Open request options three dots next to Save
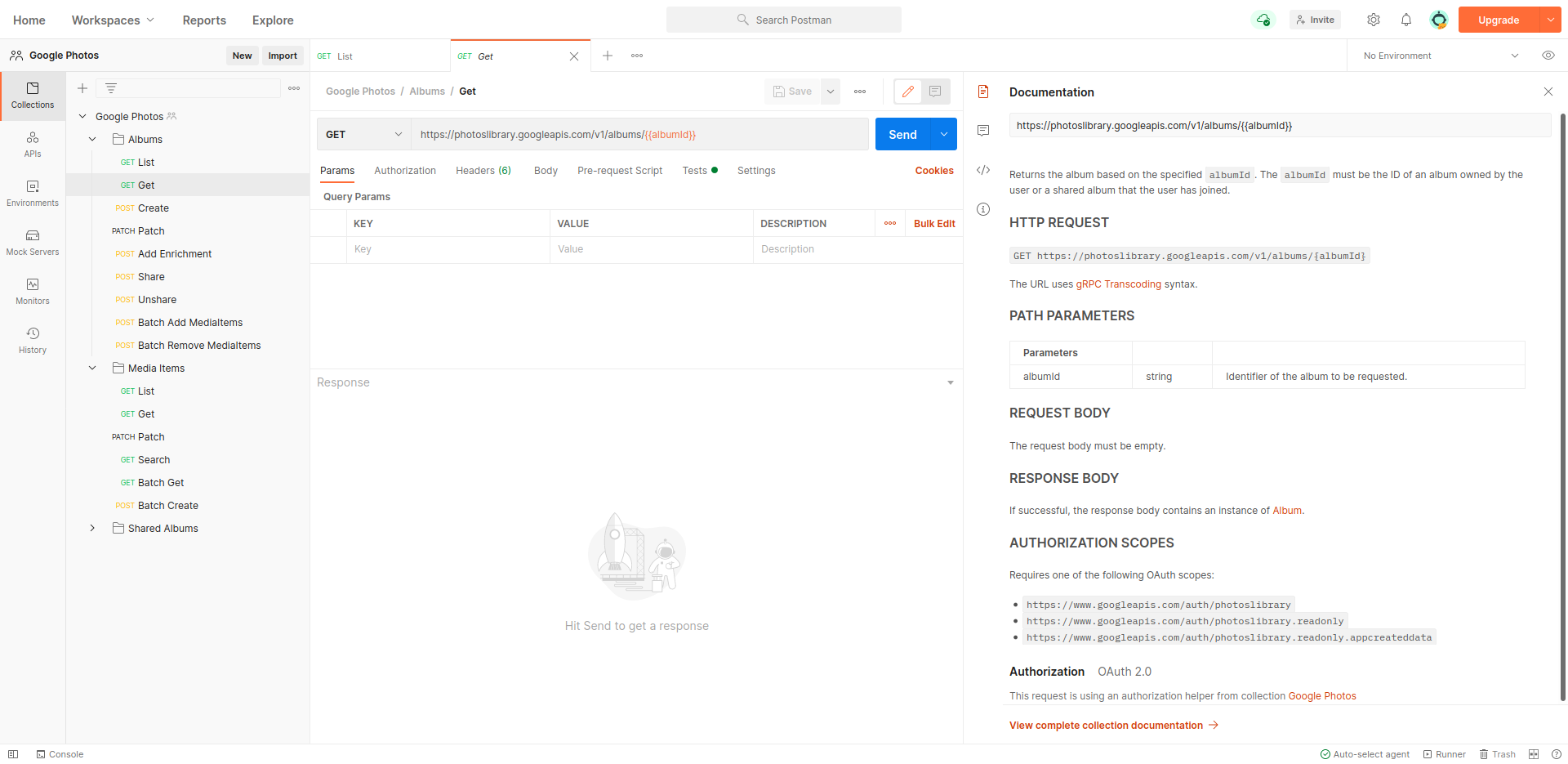 [860, 92]
